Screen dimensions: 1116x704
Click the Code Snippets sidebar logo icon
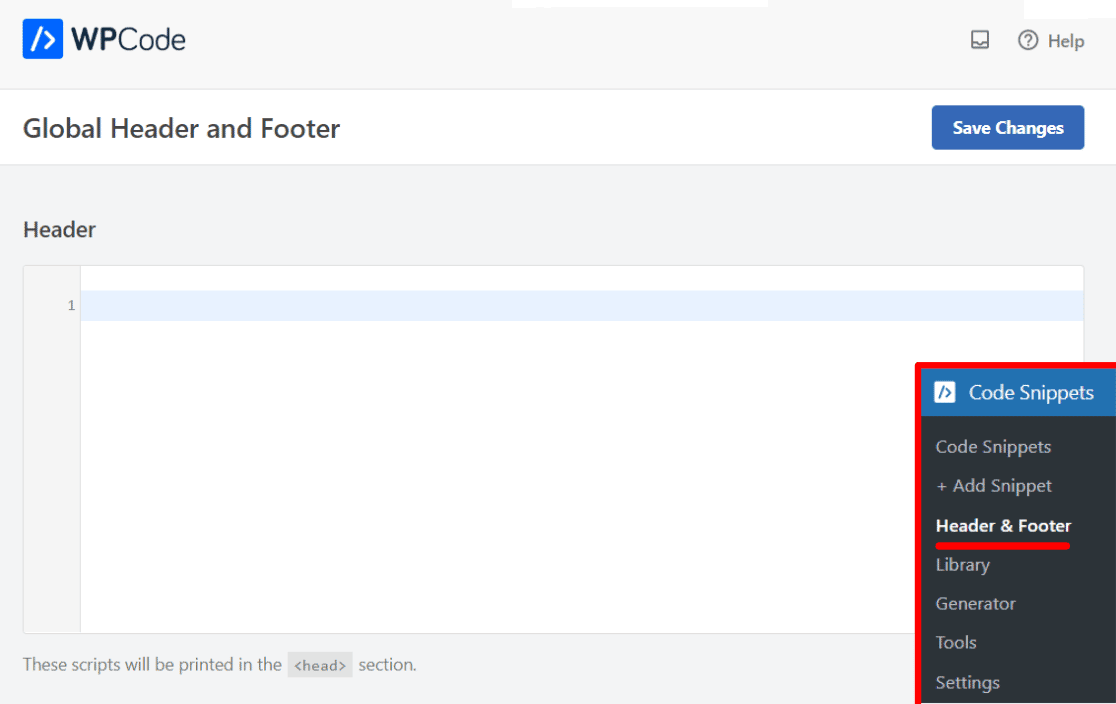947,392
